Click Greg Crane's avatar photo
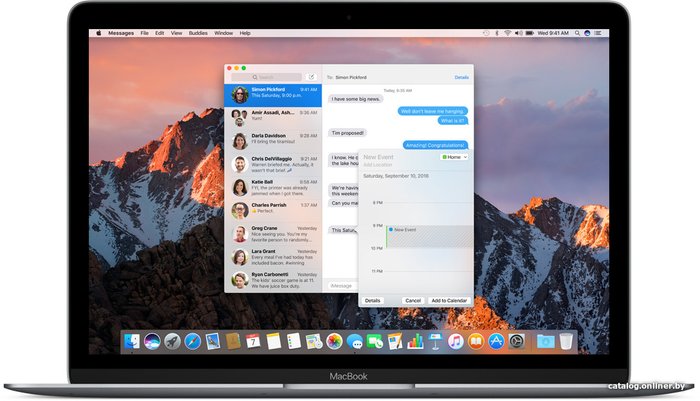This screenshot has height=401, width=700. tap(240, 234)
